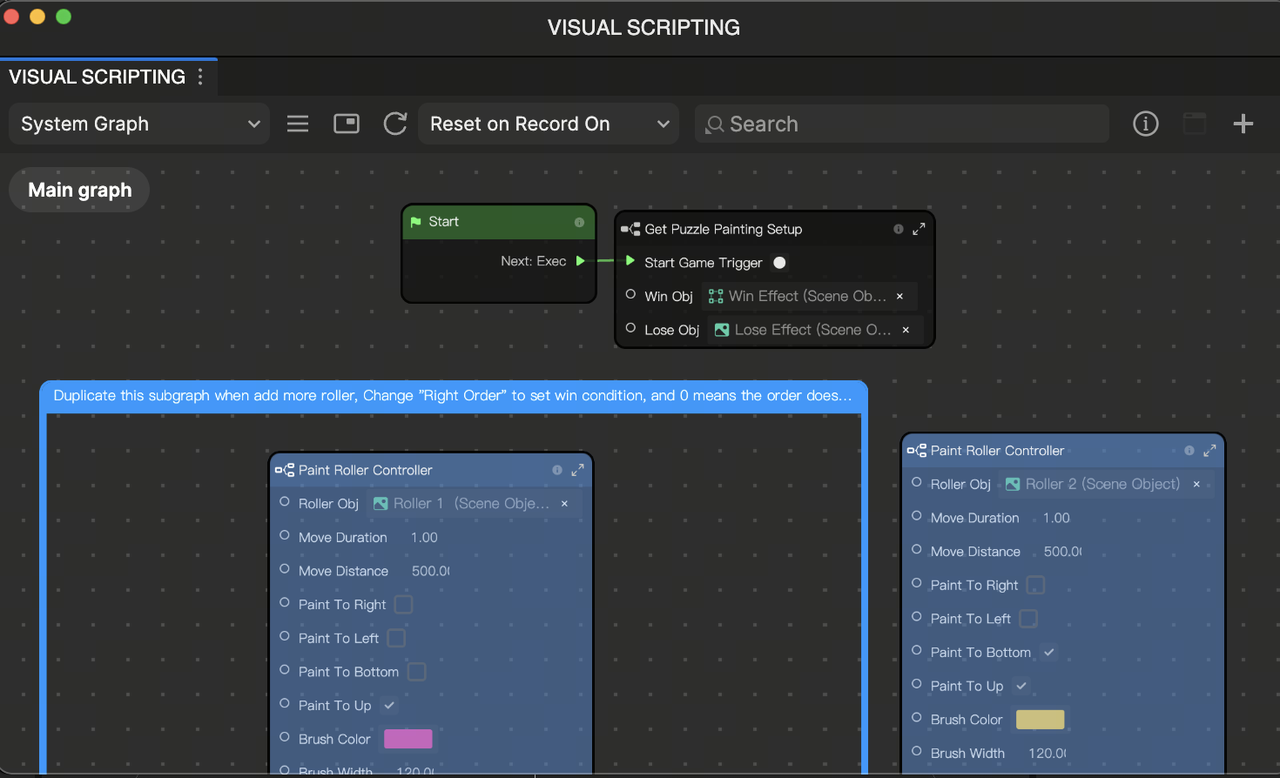Click the disabled window panel icon
The height and width of the screenshot is (778, 1280).
coord(1194,124)
